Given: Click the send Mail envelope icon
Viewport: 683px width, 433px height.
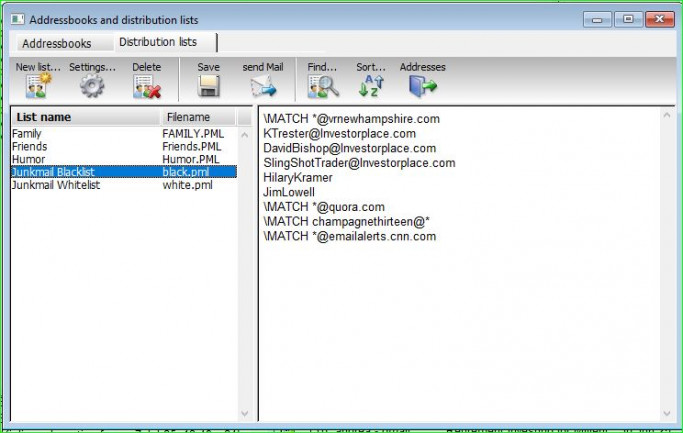Looking at the screenshot, I should coord(262,86).
